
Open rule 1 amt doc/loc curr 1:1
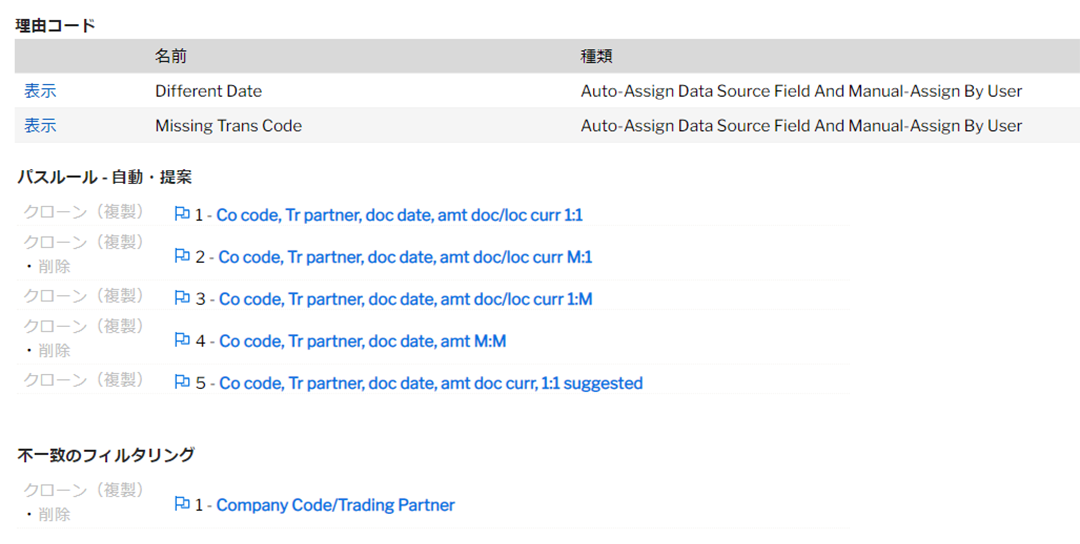399,215
